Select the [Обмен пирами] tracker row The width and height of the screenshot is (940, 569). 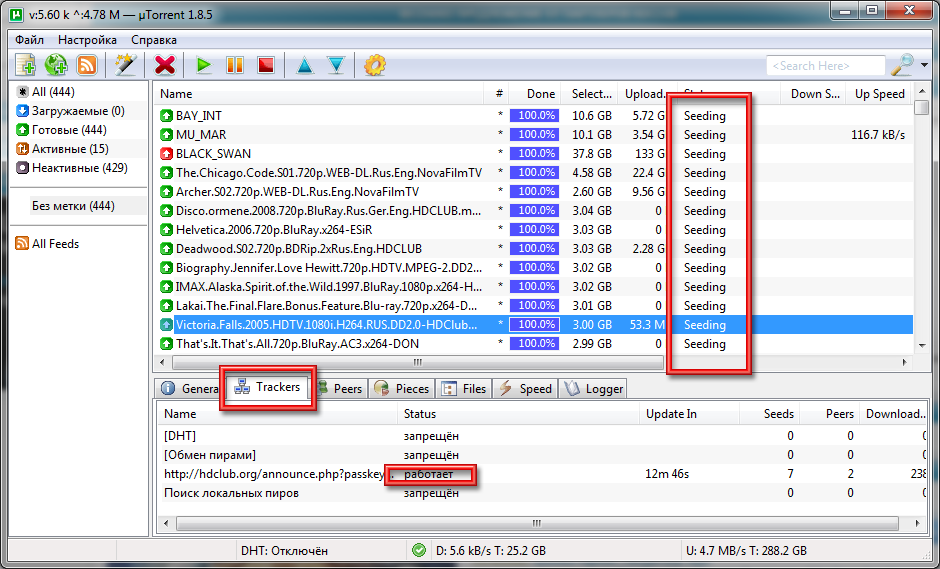pyautogui.click(x=543, y=454)
